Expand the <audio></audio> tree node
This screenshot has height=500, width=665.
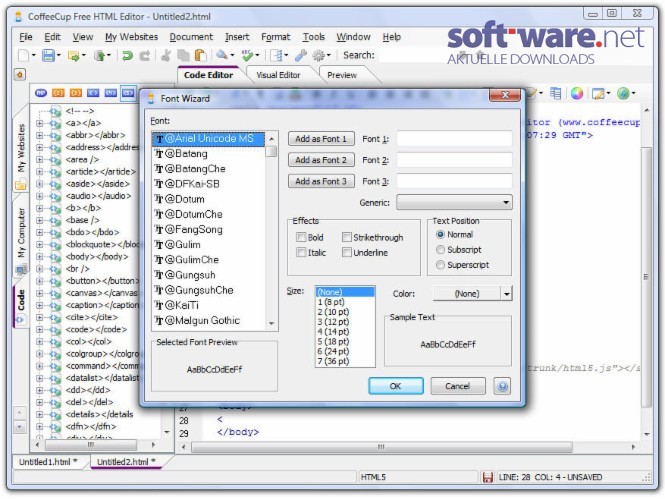point(39,196)
